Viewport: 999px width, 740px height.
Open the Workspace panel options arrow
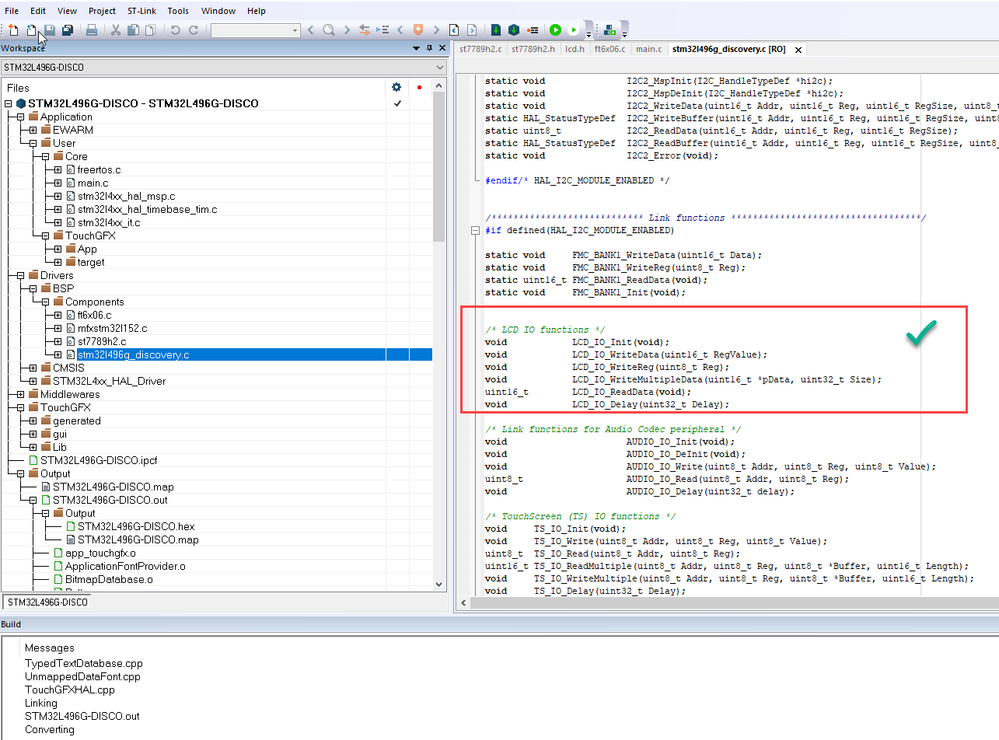416,48
